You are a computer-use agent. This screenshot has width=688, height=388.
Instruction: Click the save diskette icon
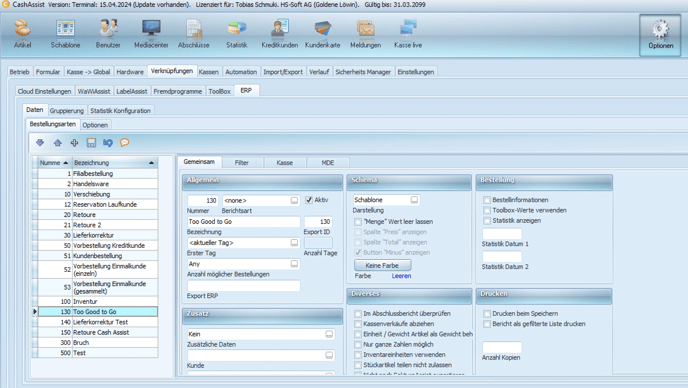[91, 143]
